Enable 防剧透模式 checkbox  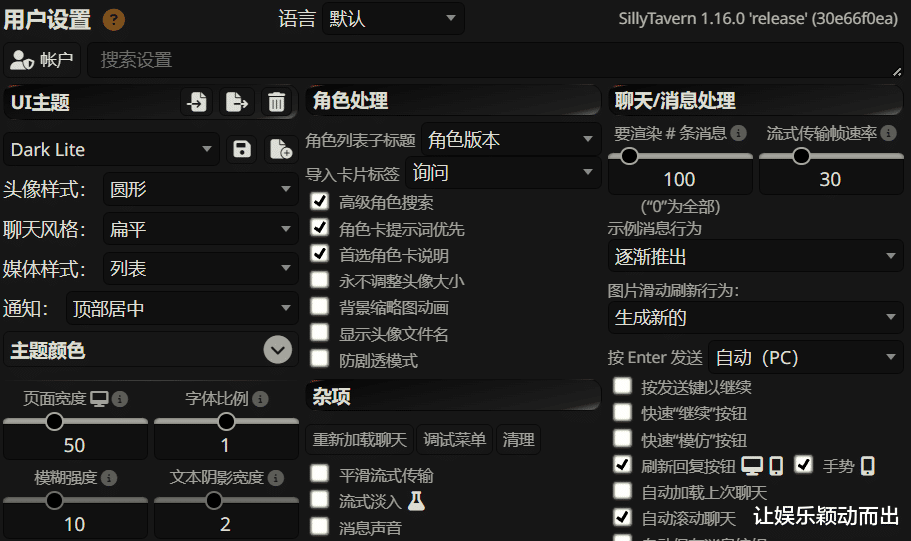coord(320,359)
